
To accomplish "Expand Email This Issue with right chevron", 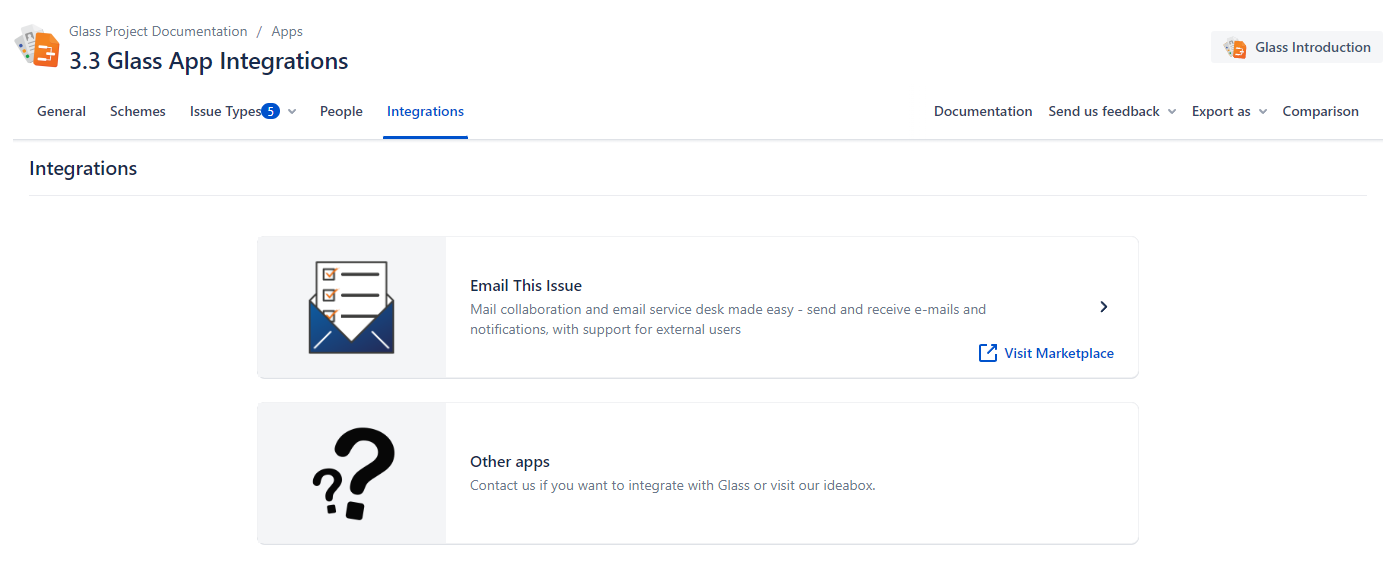I will 1103,307.
